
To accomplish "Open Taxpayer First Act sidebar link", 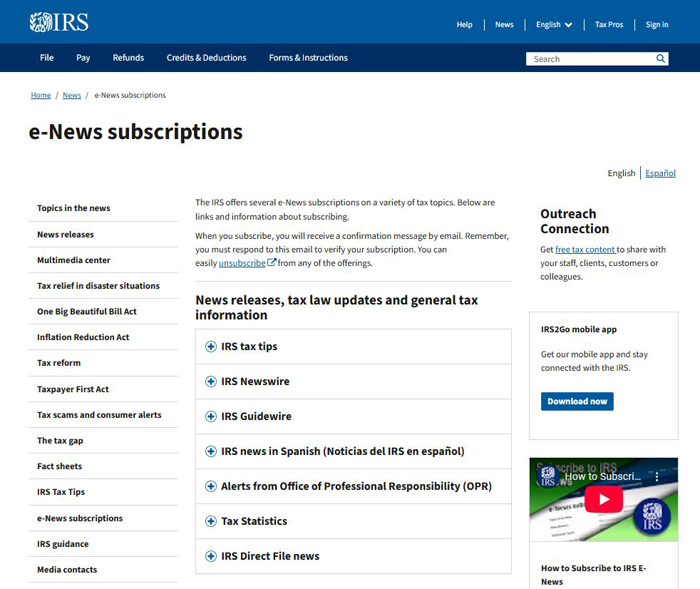I will click(x=73, y=389).
